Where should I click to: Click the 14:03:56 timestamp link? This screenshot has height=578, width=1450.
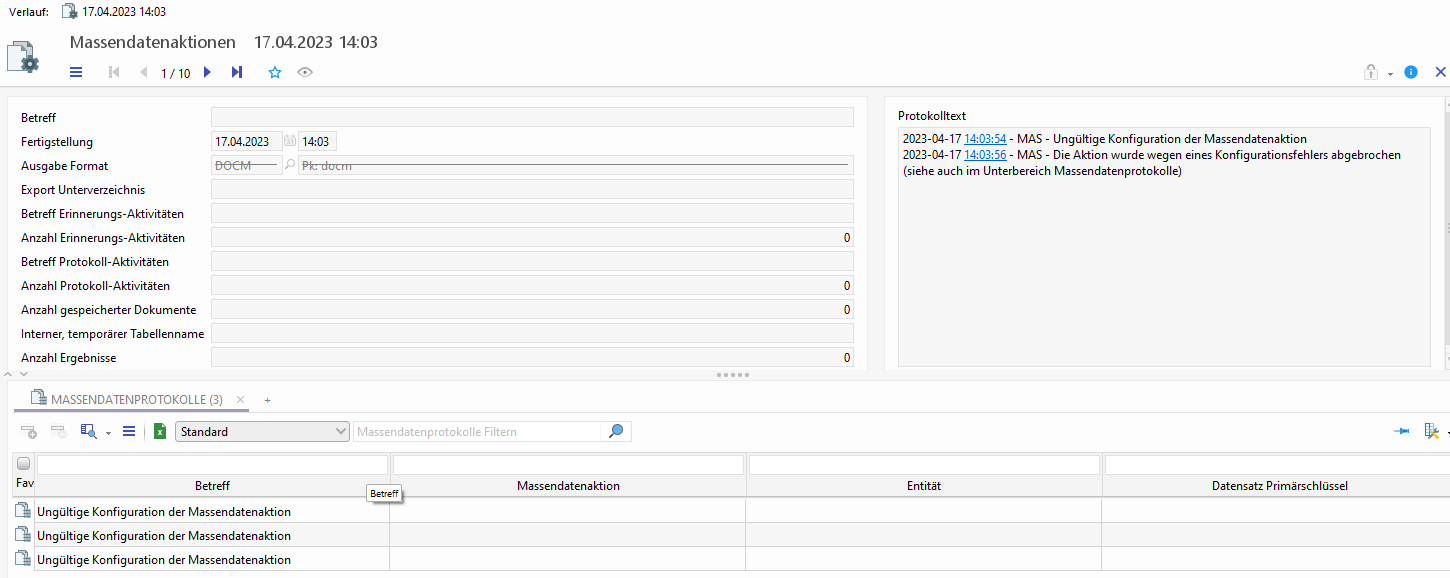click(985, 155)
